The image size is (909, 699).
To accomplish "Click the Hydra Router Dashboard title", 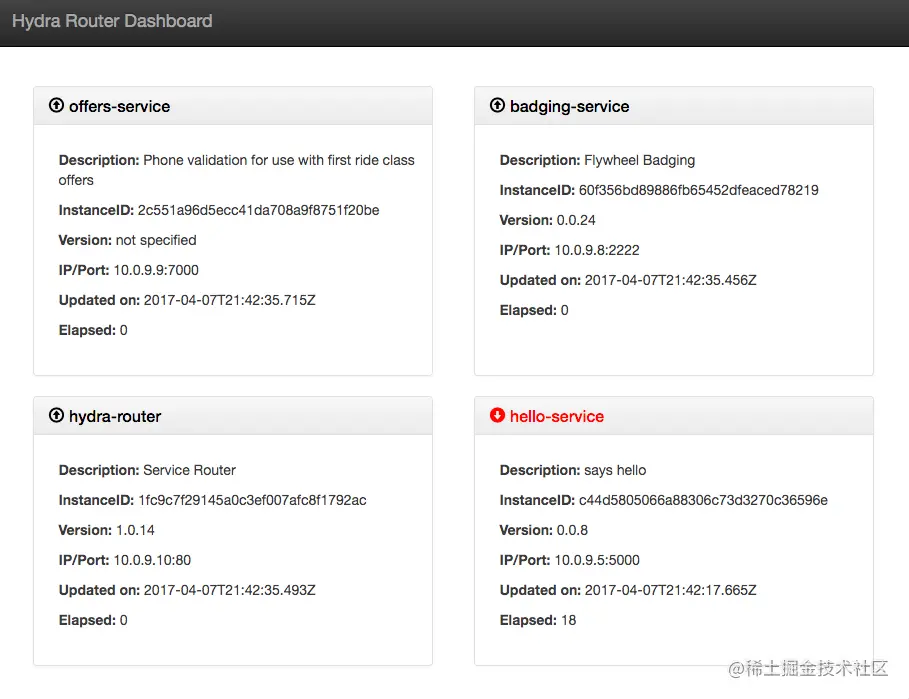I will pyautogui.click(x=112, y=21).
